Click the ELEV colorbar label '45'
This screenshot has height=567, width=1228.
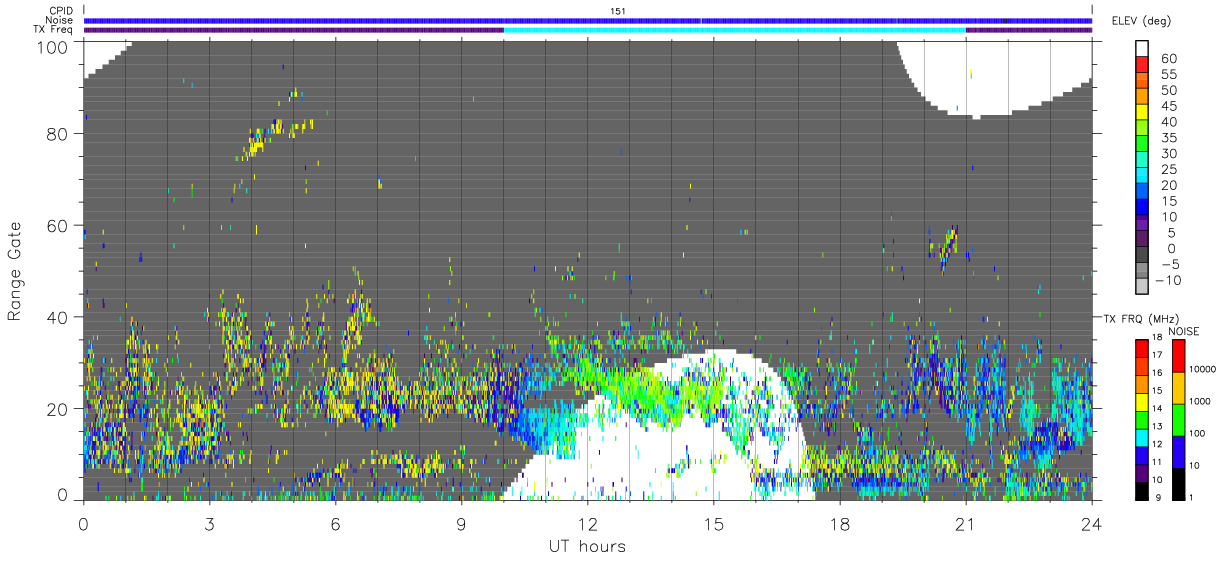point(1169,105)
